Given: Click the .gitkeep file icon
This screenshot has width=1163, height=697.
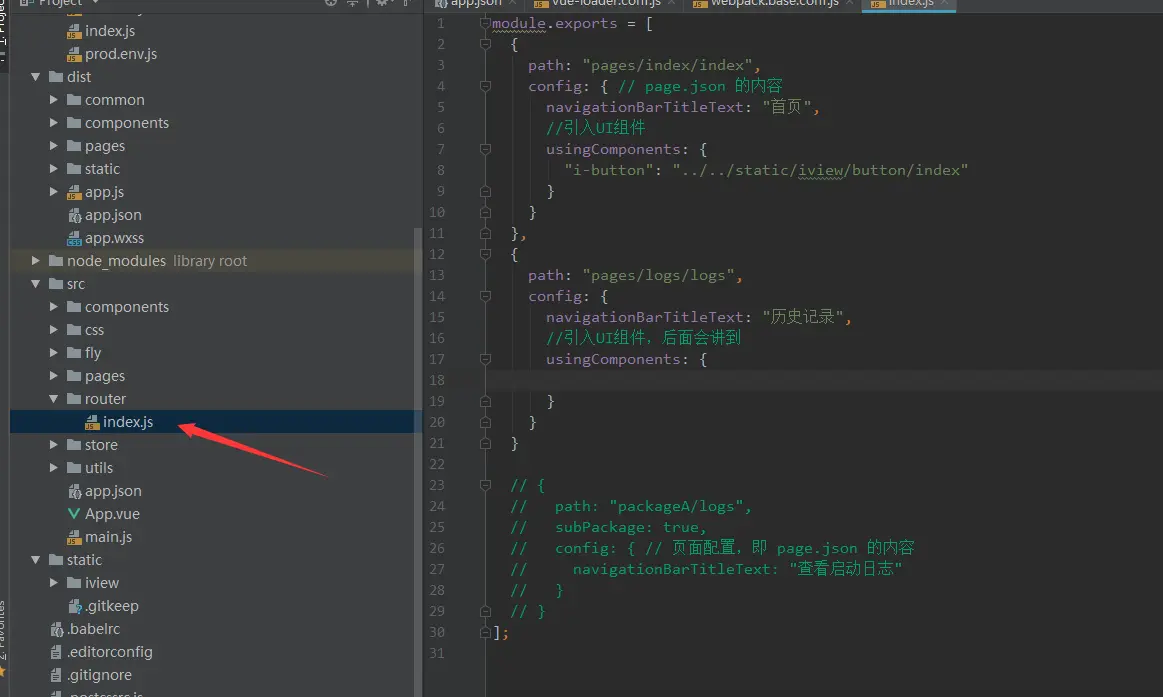Looking at the screenshot, I should coord(74,607).
